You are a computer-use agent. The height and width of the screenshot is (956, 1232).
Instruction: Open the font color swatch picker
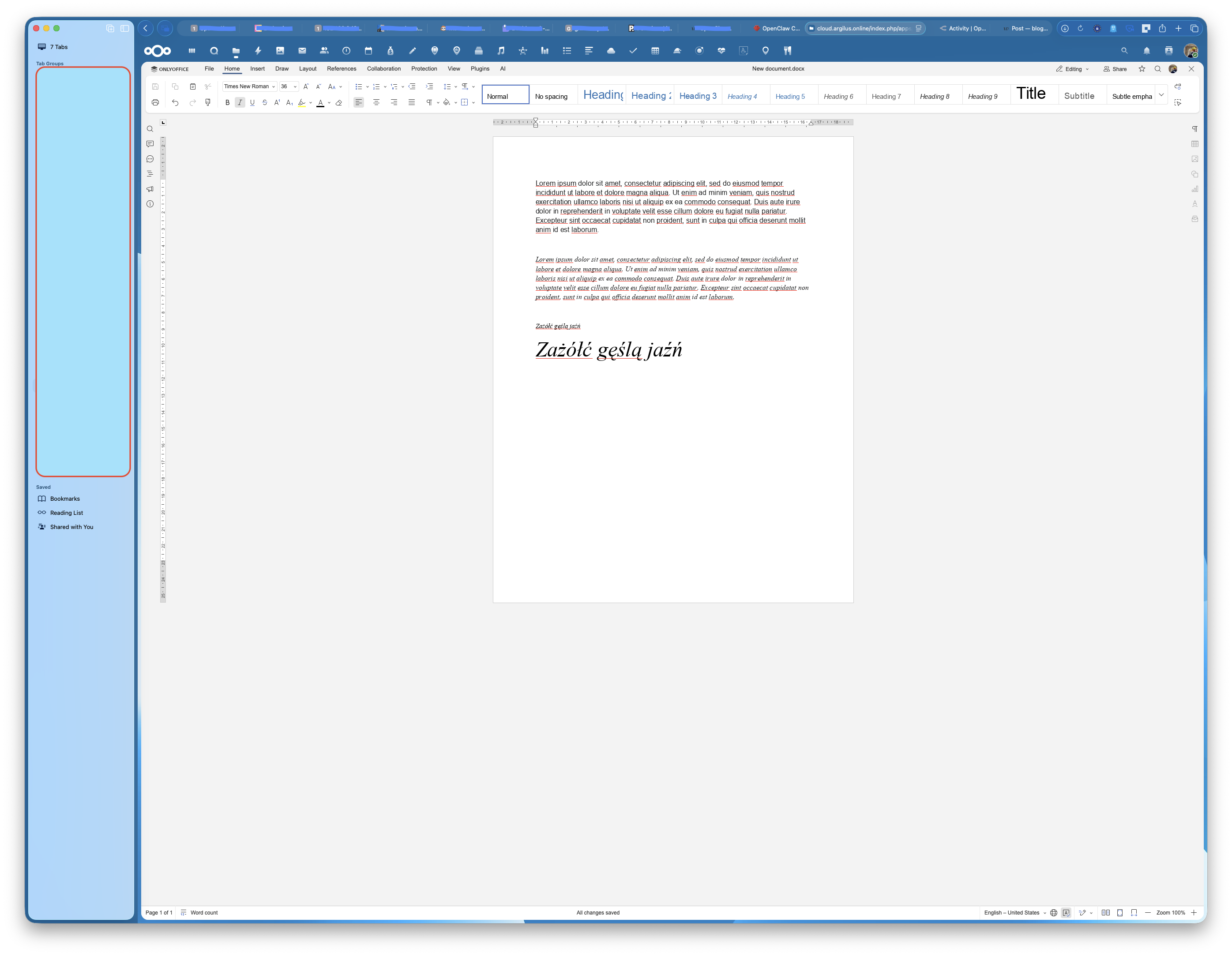pos(320,103)
